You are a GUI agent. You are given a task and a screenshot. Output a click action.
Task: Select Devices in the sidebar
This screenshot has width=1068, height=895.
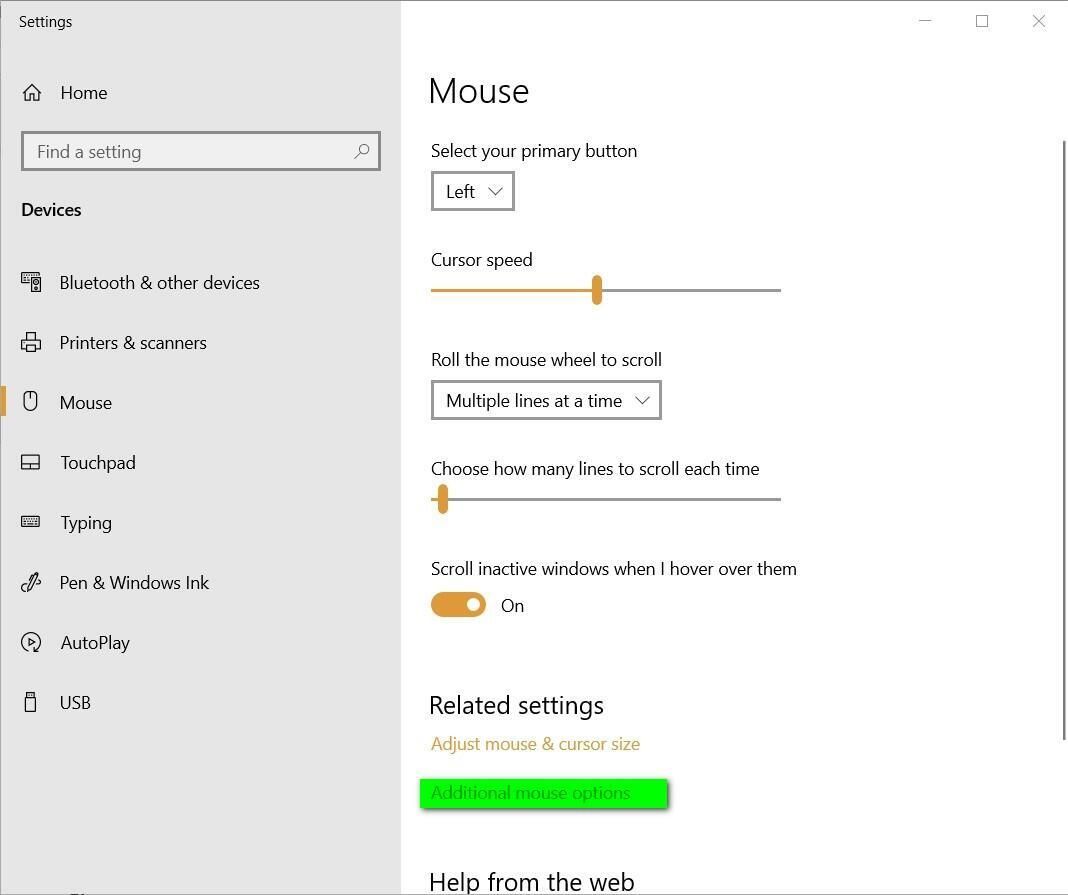[x=51, y=209]
